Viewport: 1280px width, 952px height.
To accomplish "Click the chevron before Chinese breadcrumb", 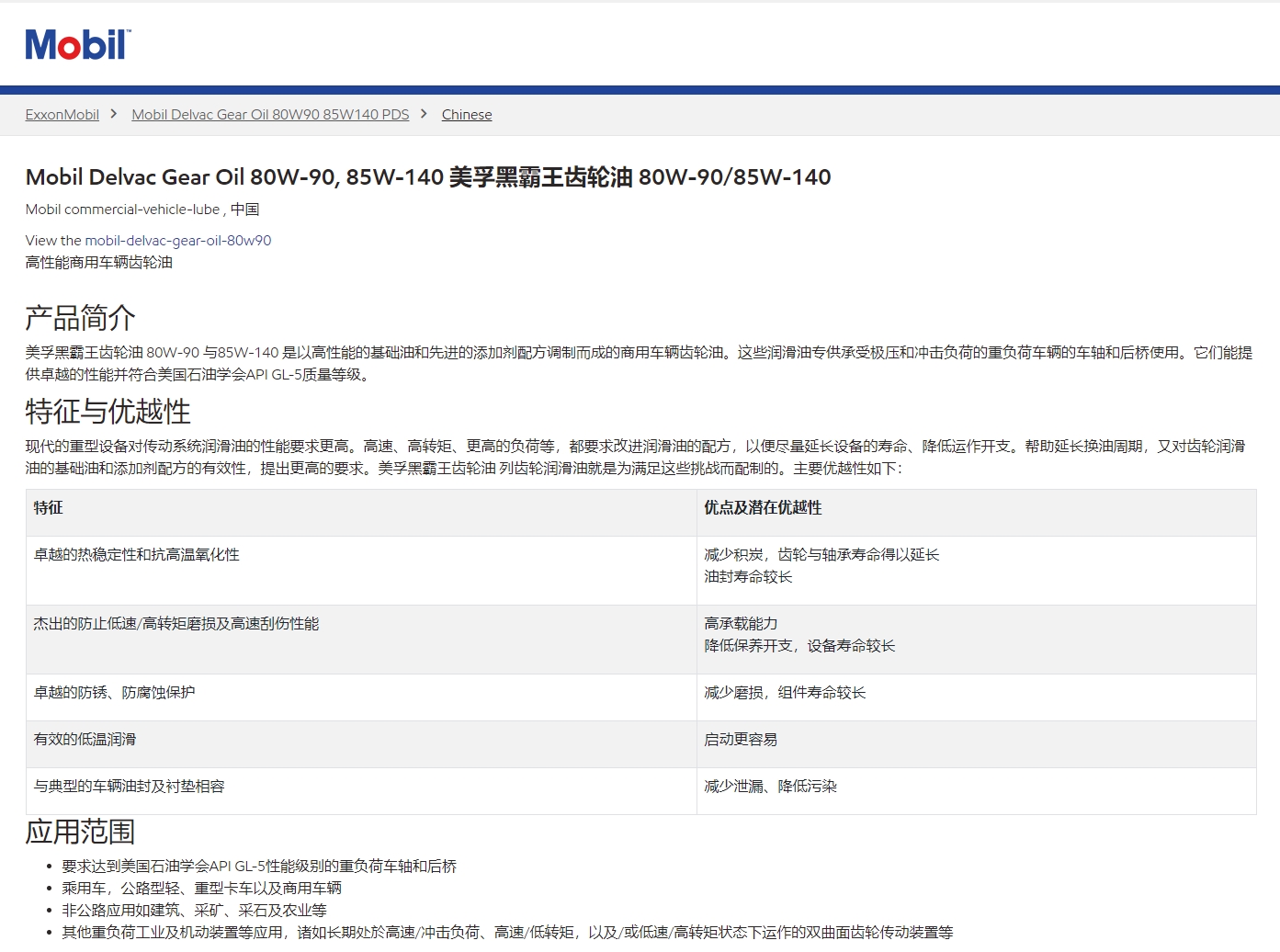I will point(424,114).
